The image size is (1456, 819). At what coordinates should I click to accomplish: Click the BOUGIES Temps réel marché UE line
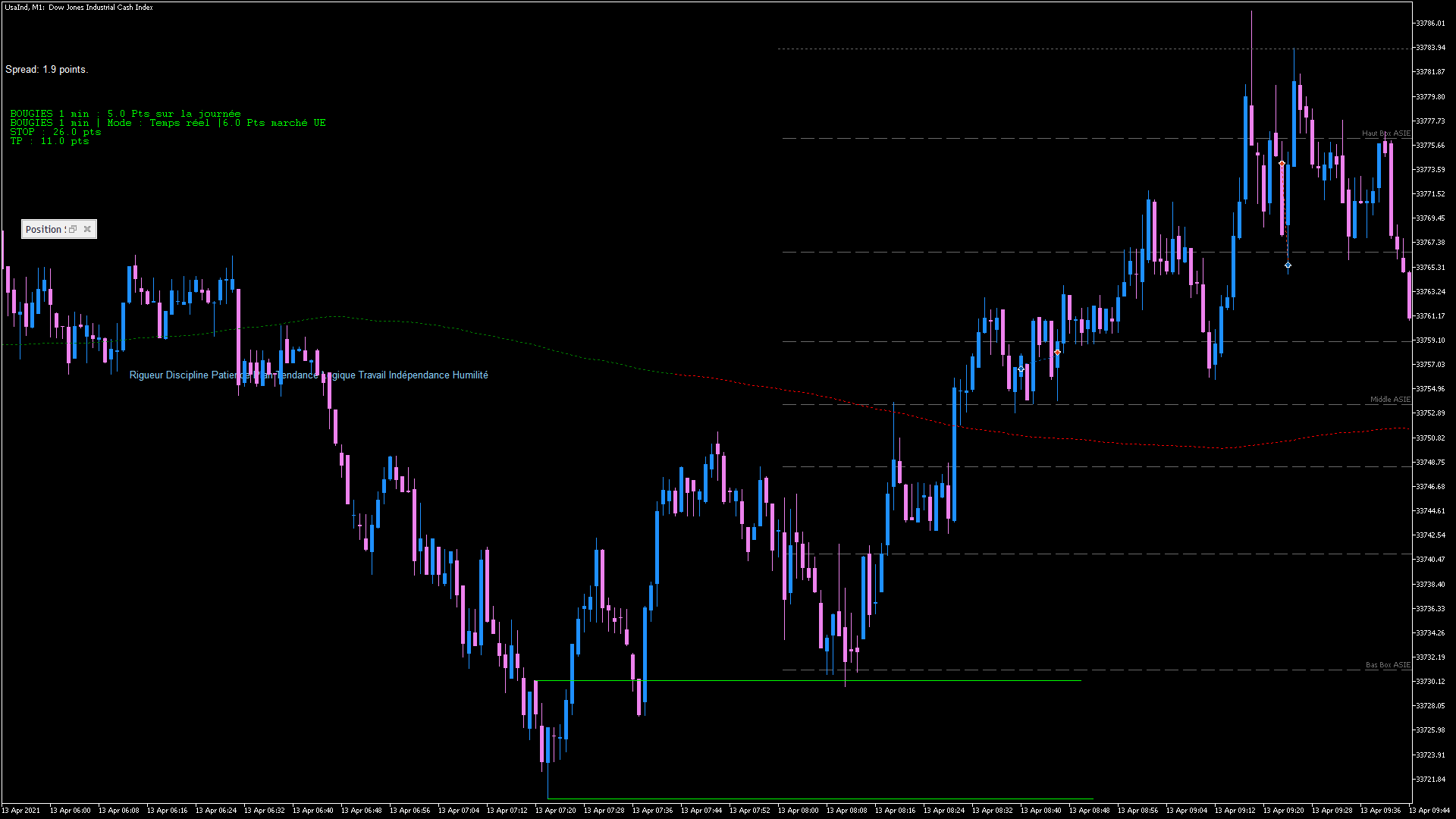(168, 123)
